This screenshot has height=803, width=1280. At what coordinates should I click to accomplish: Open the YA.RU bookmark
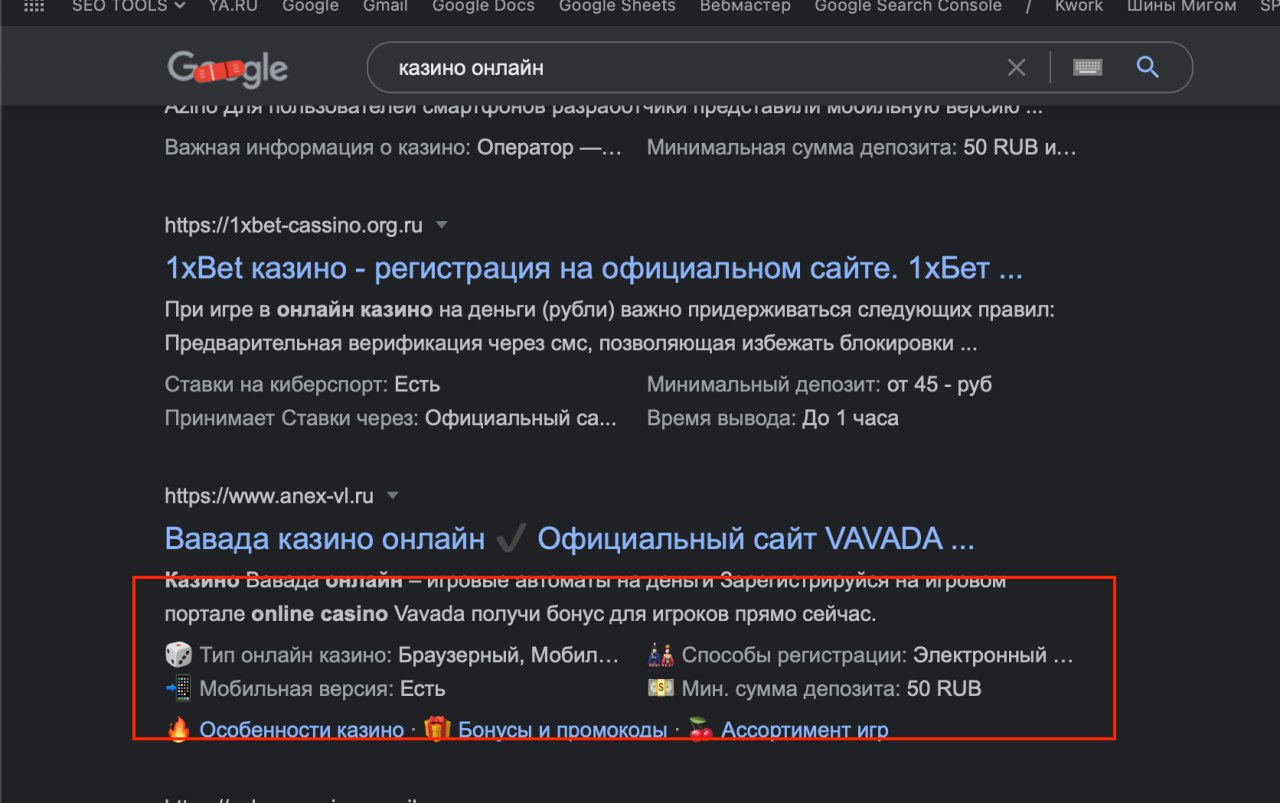(x=233, y=5)
